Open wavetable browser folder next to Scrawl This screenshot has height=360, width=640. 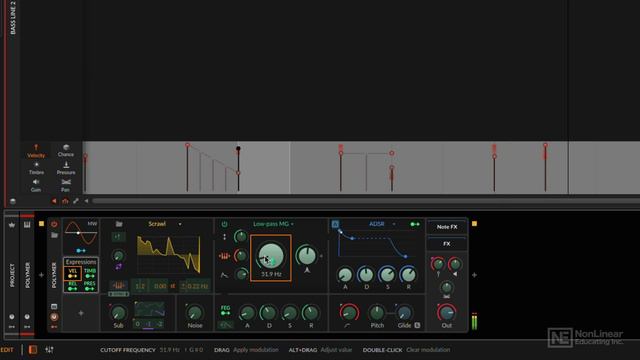tap(119, 224)
